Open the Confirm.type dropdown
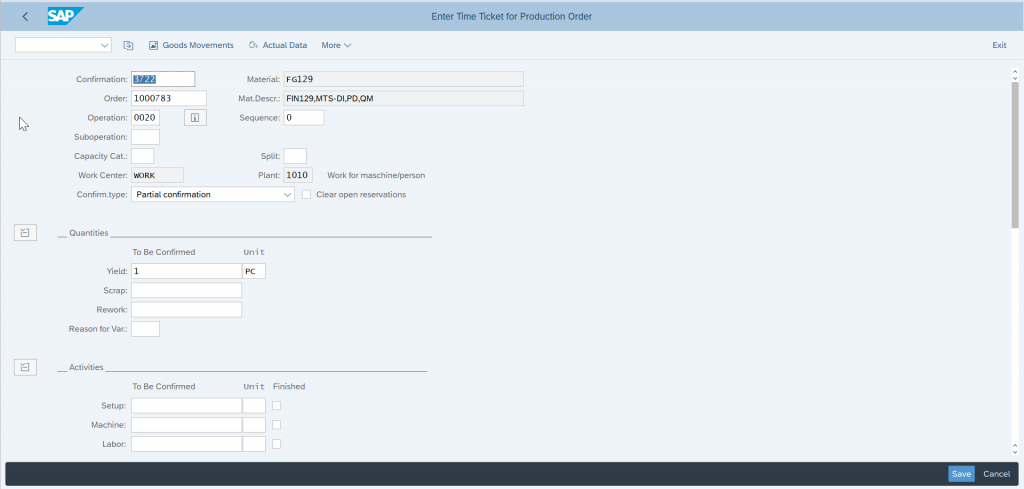 tap(288, 195)
